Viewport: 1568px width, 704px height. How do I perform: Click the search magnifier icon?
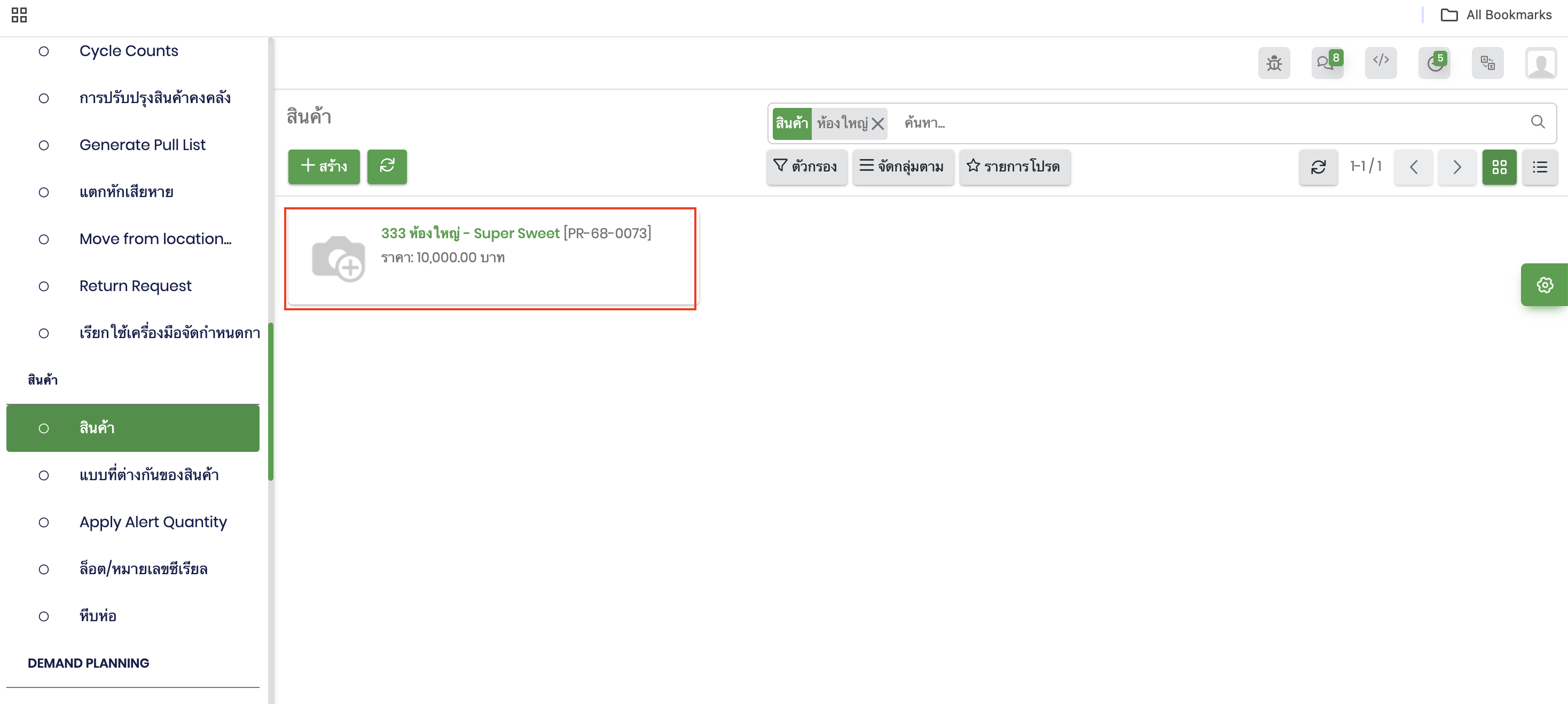pyautogui.click(x=1538, y=122)
